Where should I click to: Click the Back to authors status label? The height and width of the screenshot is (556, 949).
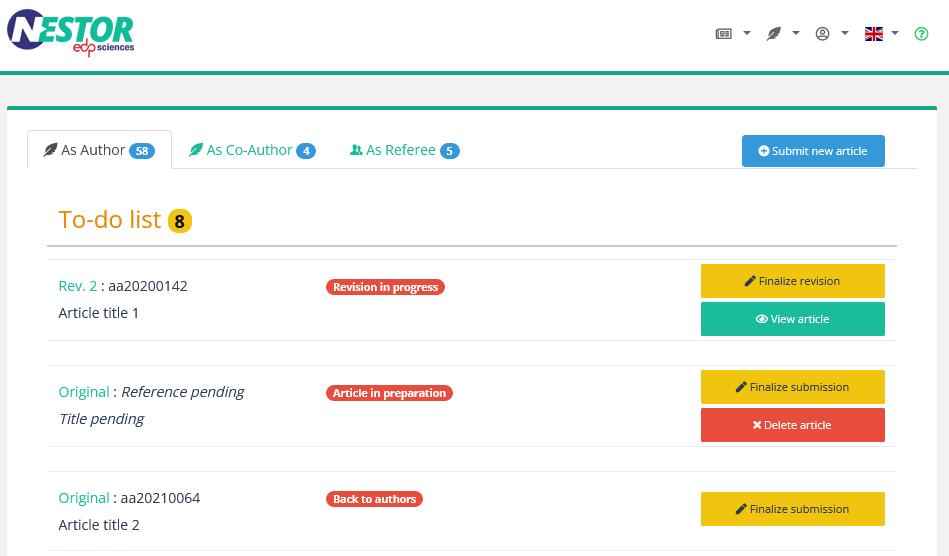374,499
